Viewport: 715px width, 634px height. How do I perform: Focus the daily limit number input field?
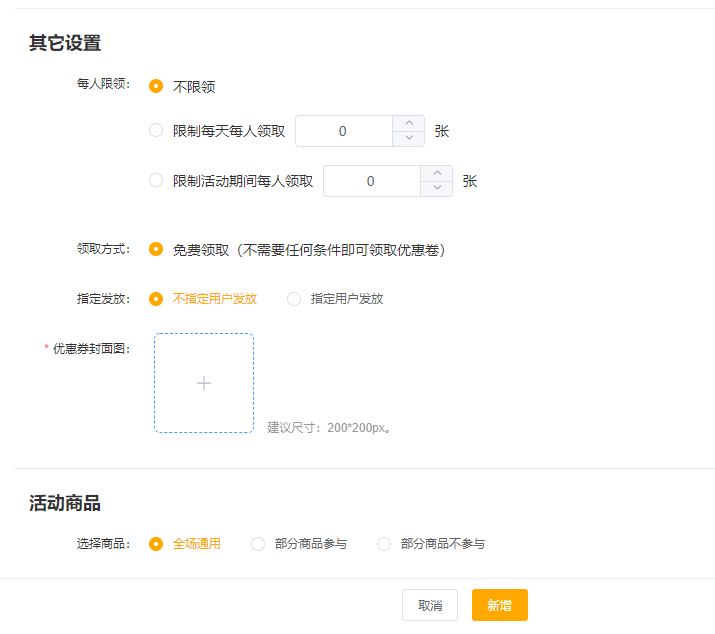point(343,131)
